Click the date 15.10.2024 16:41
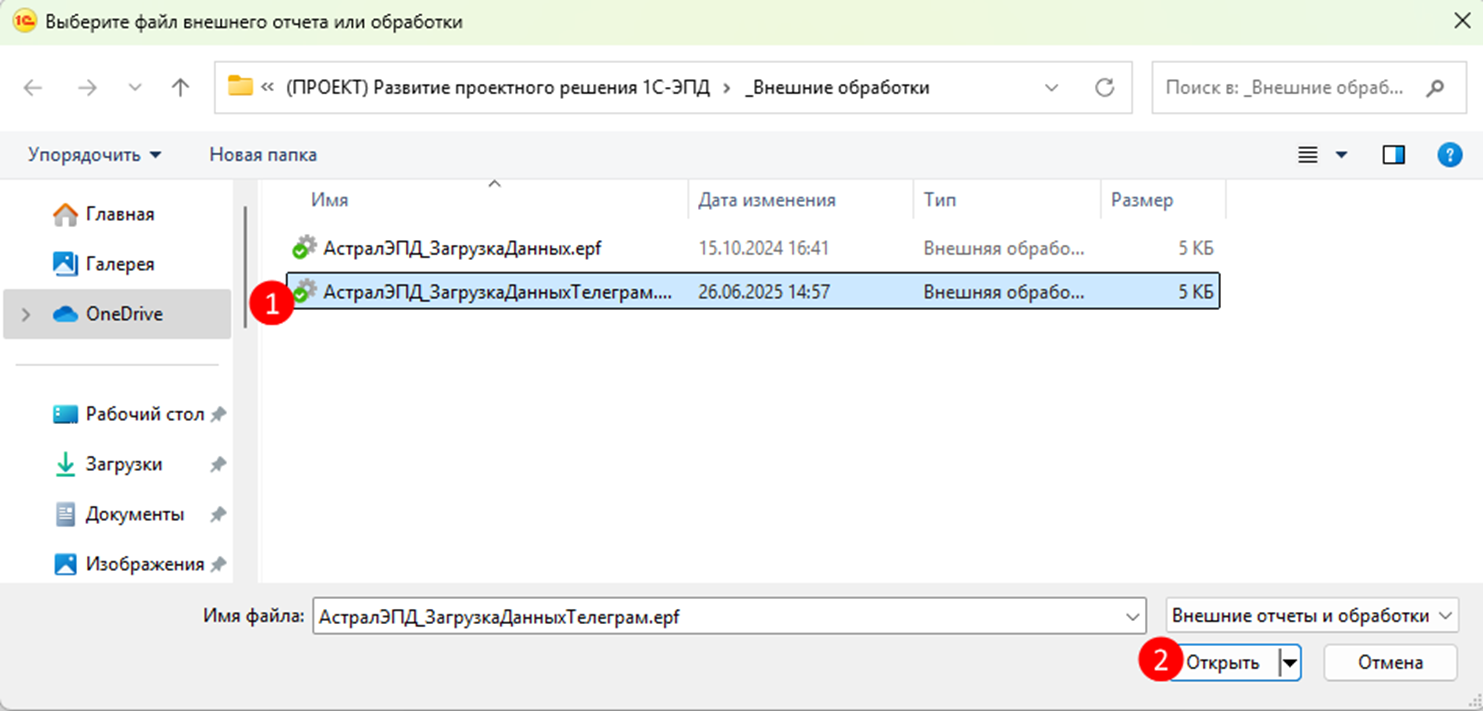This screenshot has width=1483, height=711. [763, 248]
